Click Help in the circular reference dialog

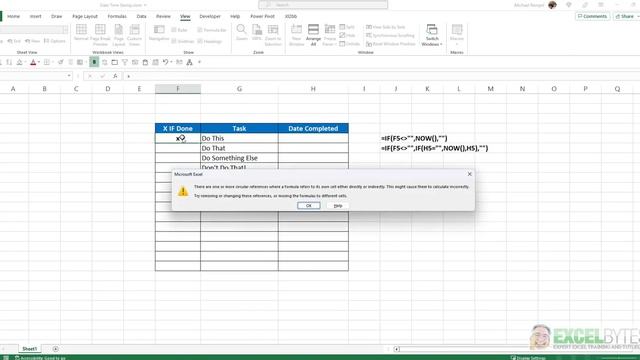tap(338, 206)
